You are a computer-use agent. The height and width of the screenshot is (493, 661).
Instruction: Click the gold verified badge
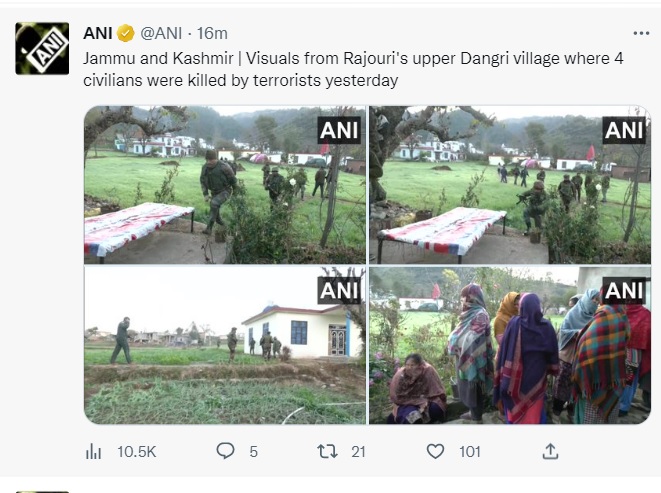coord(126,33)
